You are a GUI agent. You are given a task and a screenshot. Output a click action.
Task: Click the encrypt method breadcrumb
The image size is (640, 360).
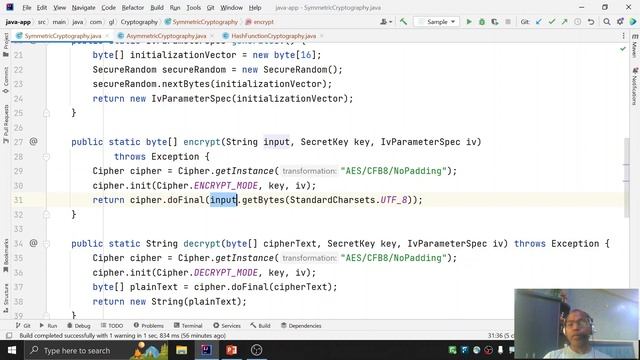click(x=260, y=22)
